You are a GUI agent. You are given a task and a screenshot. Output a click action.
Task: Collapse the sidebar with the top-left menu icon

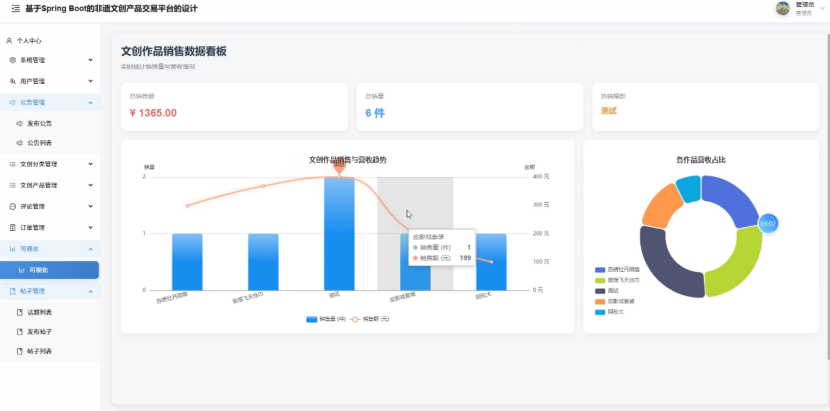pyautogui.click(x=15, y=9)
